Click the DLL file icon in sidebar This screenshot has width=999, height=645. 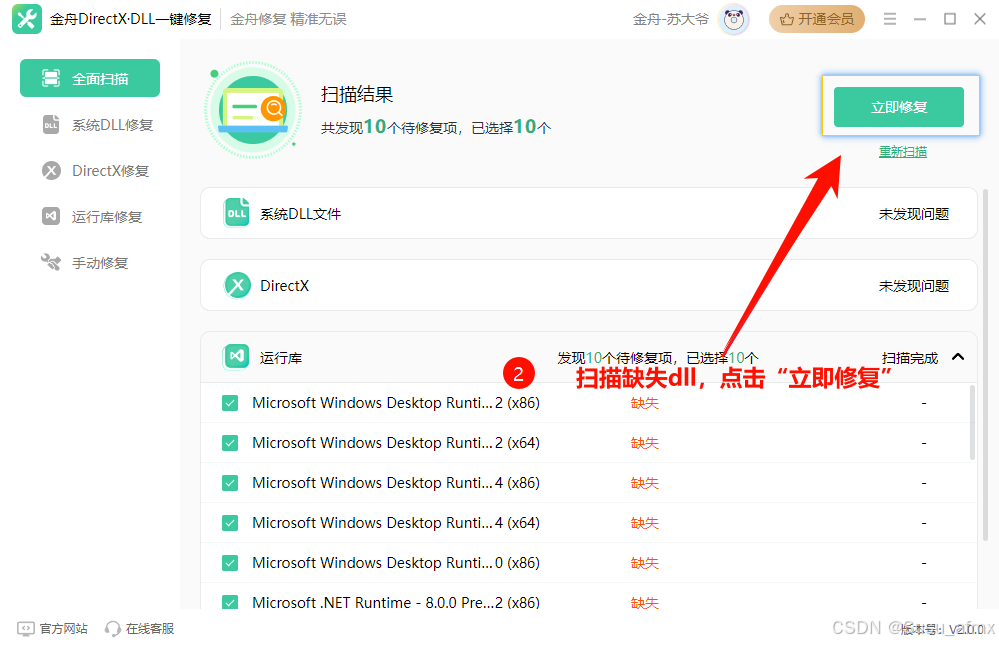pyautogui.click(x=51, y=125)
